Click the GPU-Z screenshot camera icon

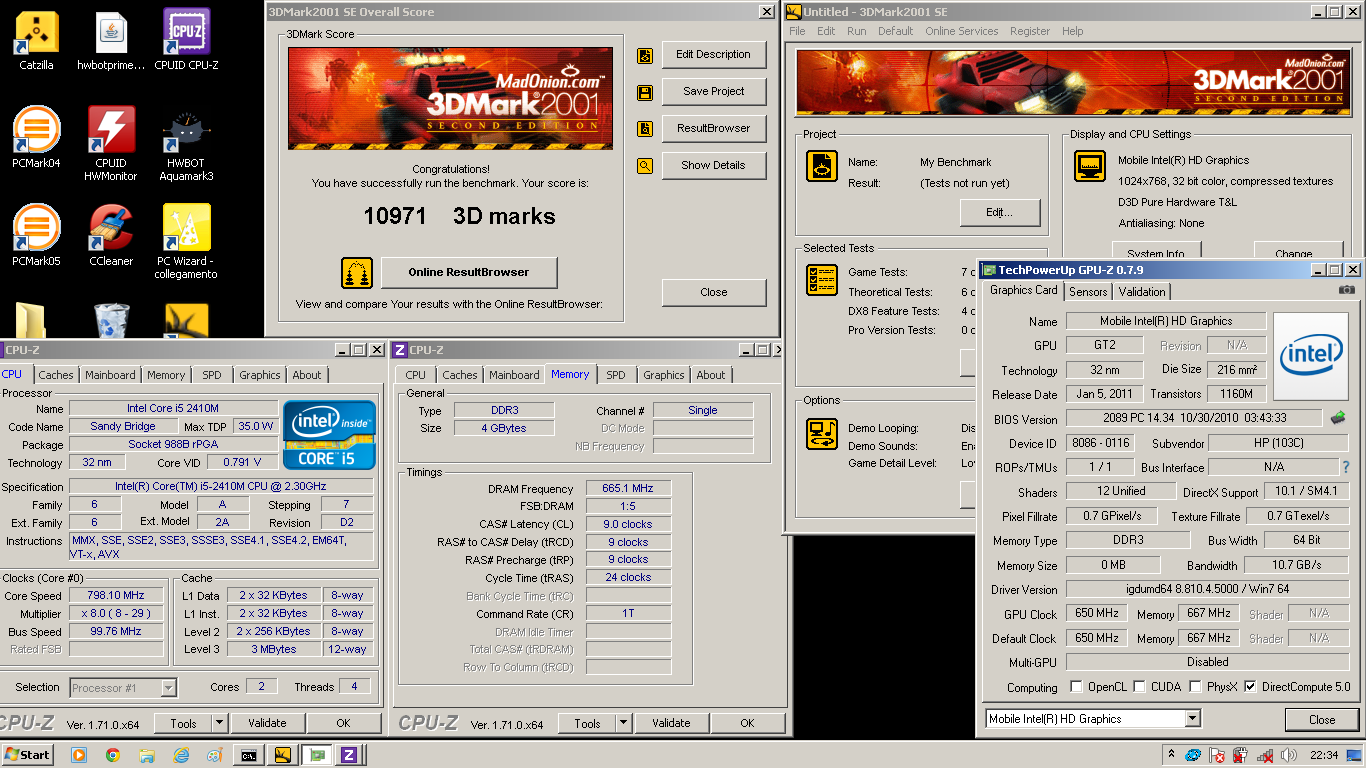click(1347, 290)
